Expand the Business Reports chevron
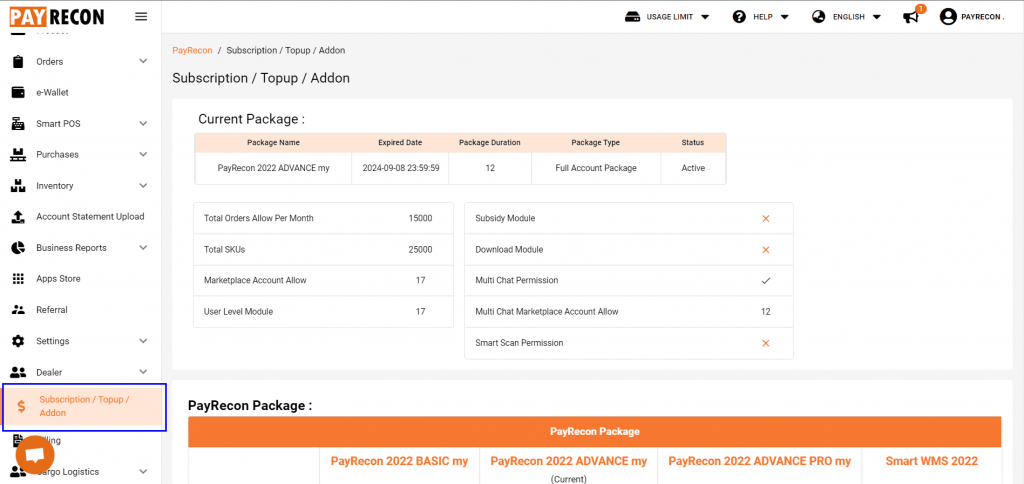 pyautogui.click(x=144, y=248)
